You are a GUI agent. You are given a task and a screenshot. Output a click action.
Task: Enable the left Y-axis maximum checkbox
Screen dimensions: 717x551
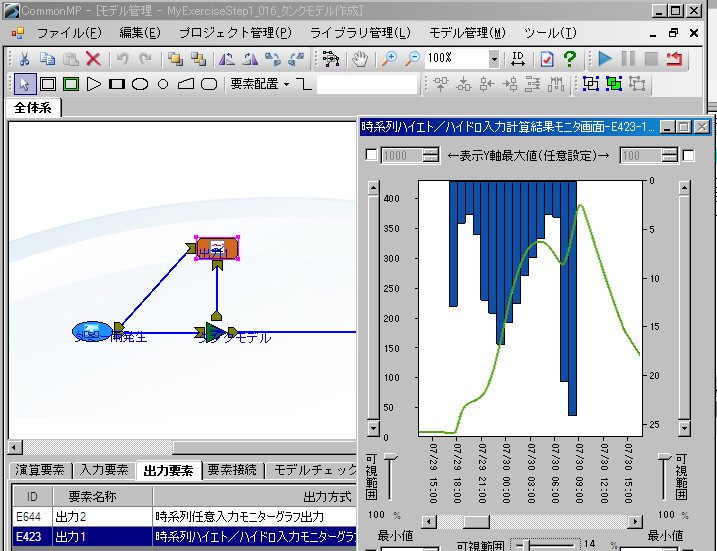point(372,155)
